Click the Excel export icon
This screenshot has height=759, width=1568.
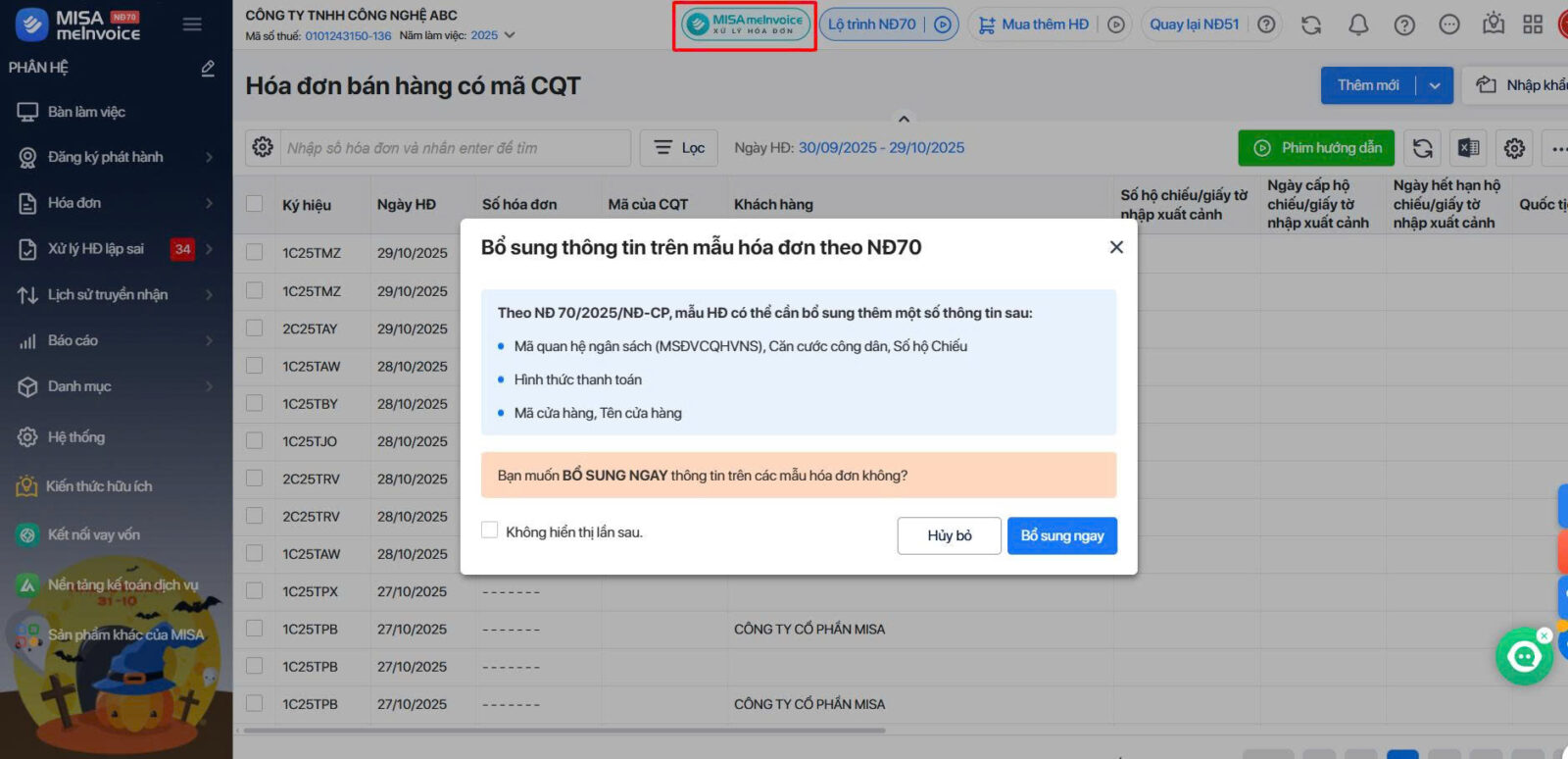pos(1468,148)
